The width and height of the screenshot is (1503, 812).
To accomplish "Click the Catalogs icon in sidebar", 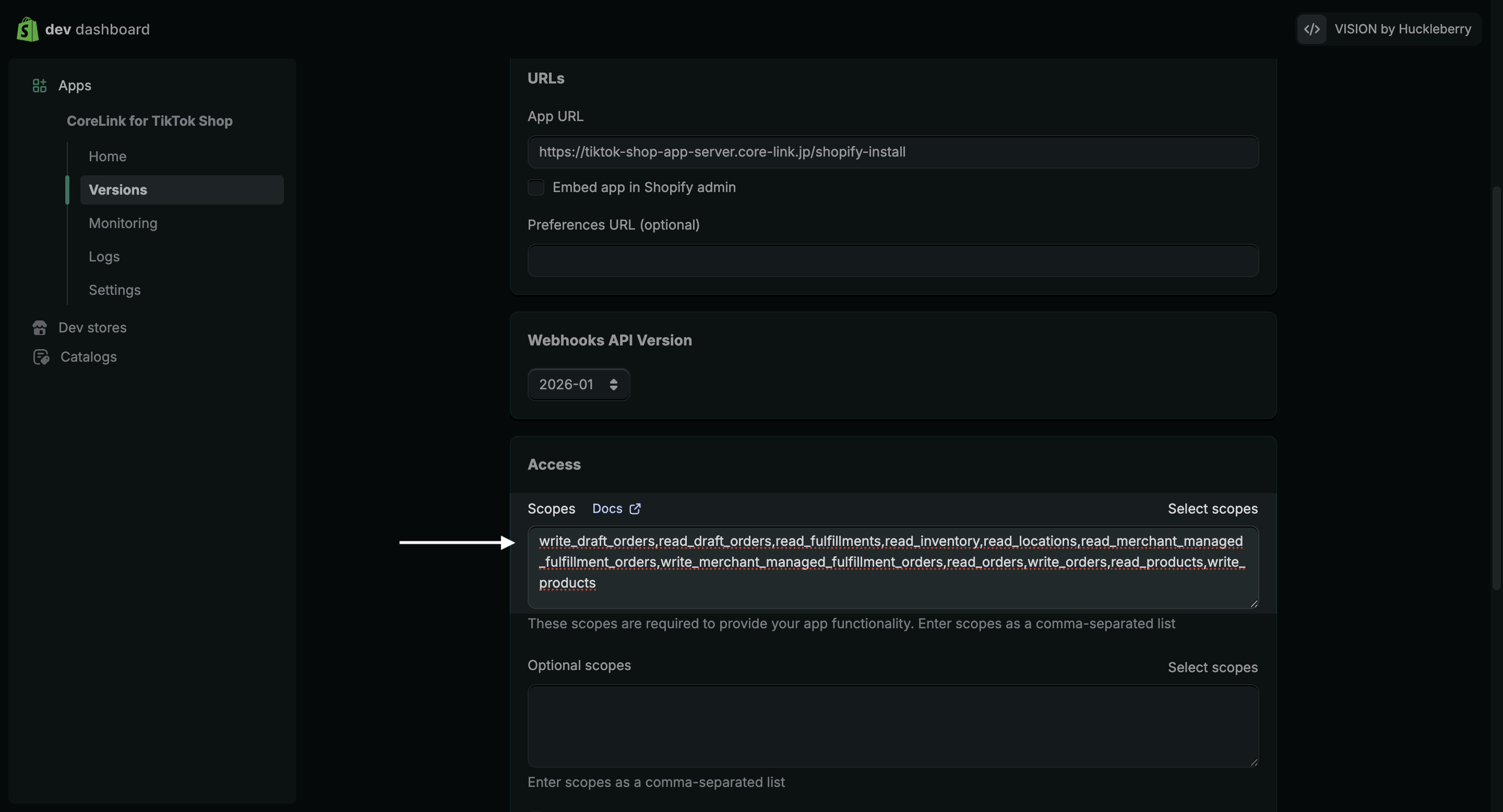I will coord(41,357).
